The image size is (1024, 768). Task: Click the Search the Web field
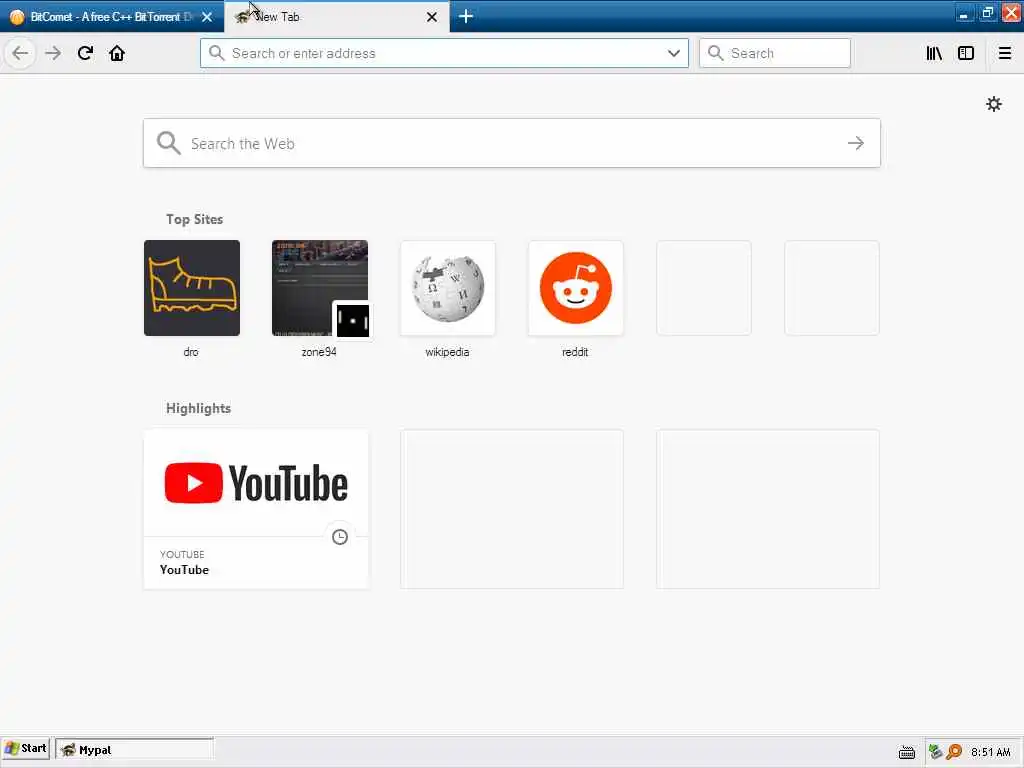click(x=511, y=143)
